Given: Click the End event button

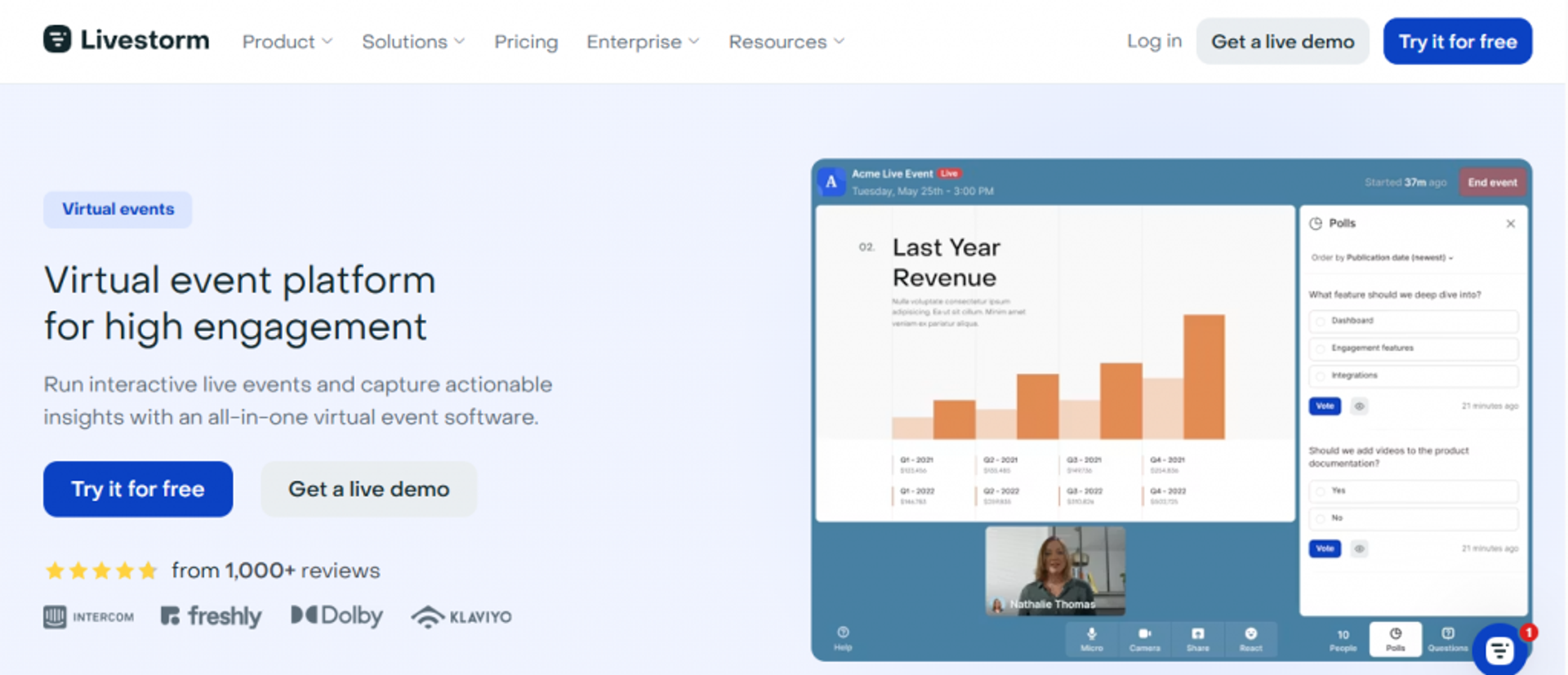Looking at the screenshot, I should point(1492,182).
